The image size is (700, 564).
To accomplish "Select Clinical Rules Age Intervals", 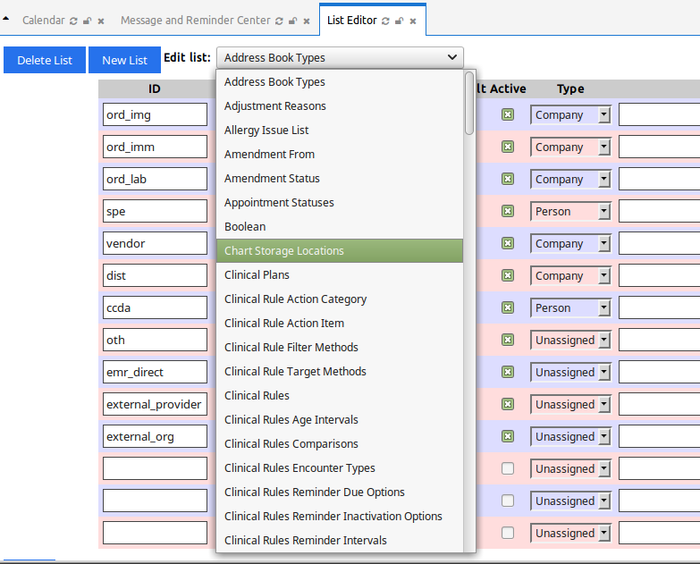I will [340, 419].
